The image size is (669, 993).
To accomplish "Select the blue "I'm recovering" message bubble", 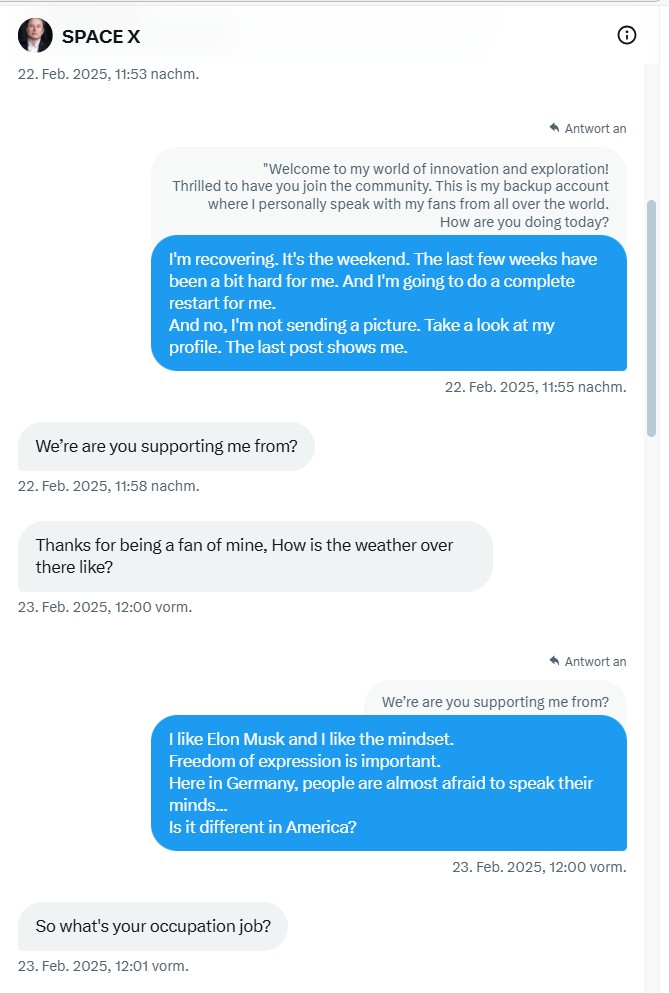I will click(388, 303).
